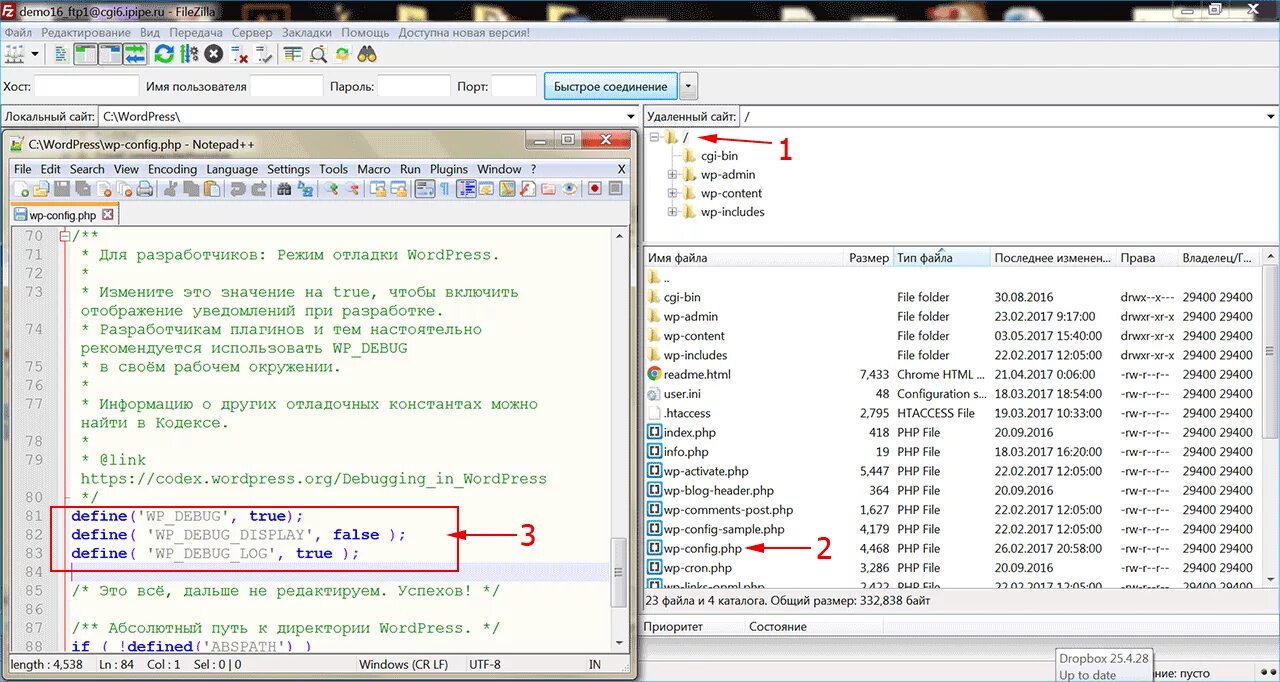Open Site Manager dropdown arrow
This screenshot has width=1280, height=682.
click(x=35, y=54)
